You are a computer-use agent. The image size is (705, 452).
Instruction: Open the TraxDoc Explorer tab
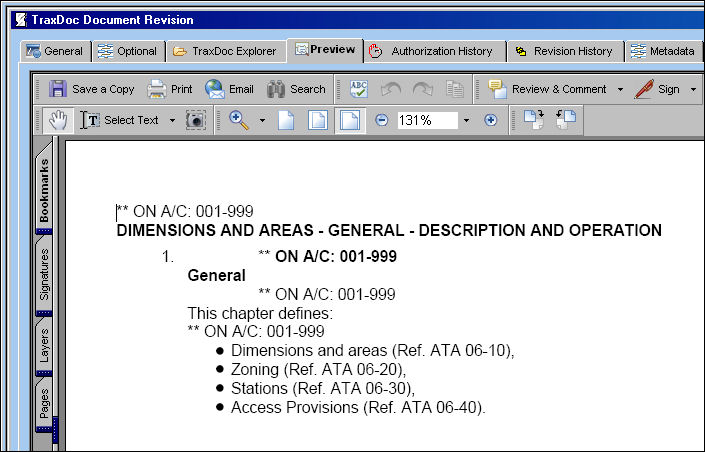point(225,51)
